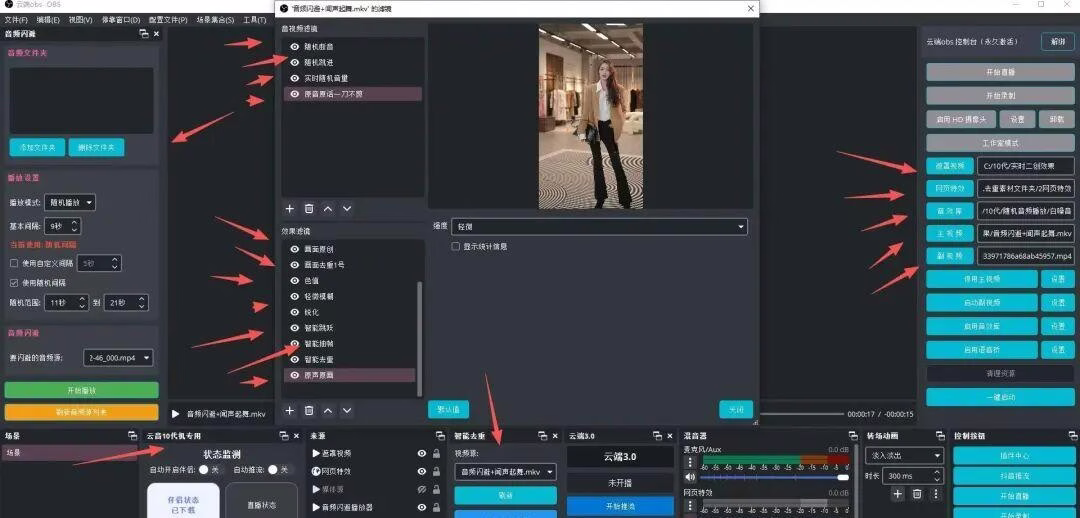Click the plus icon in 转场动画 panel
Screen dimensions: 1080x518
point(897,494)
